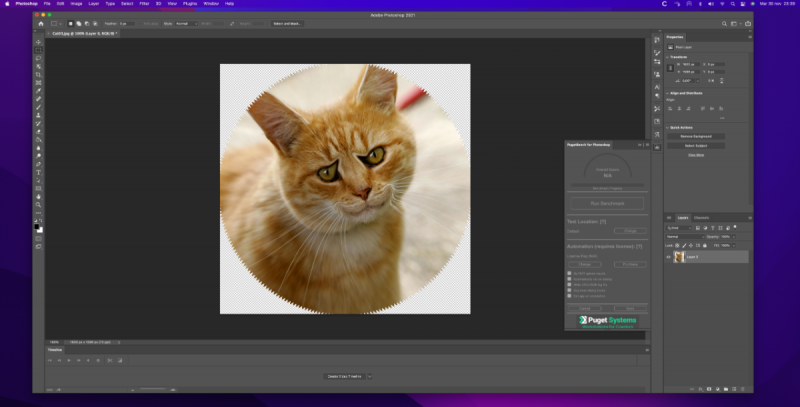Image resolution: width=800 pixels, height=407 pixels.
Task: Select the Hand tool
Action: click(38, 196)
